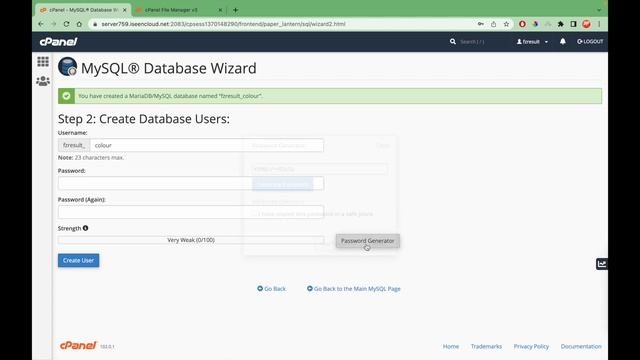Image resolution: width=640 pixels, height=360 pixels.
Task: Expand the fzresult account dropdown
Action: pyautogui.click(x=532, y=42)
